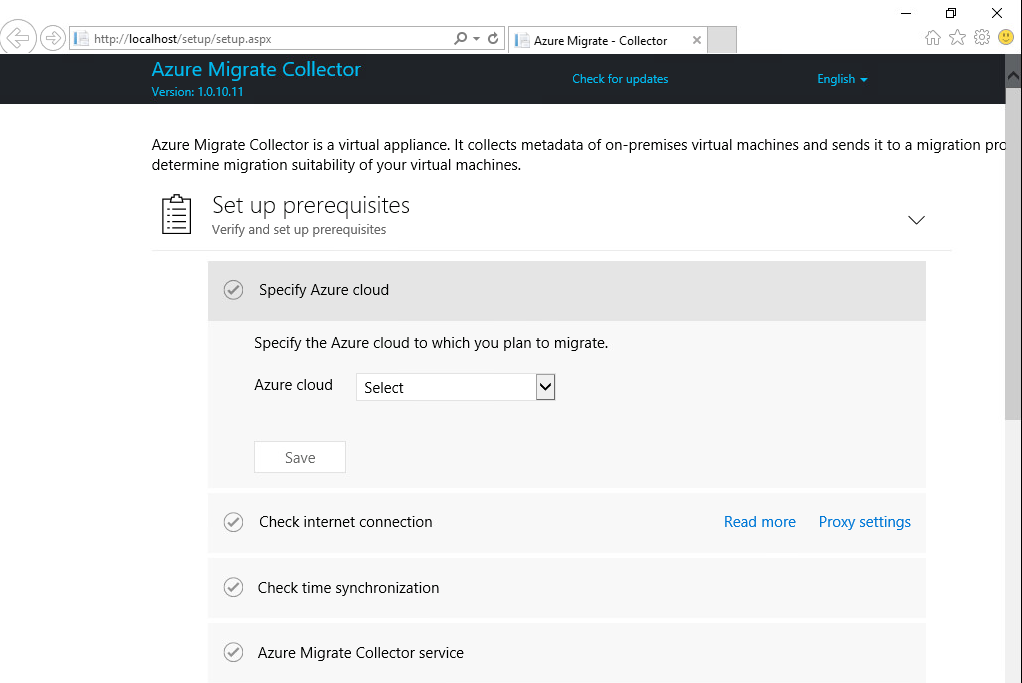Click the check icon beside Azure Migrate Collector service
The width and height of the screenshot is (1022, 683).
(x=233, y=652)
